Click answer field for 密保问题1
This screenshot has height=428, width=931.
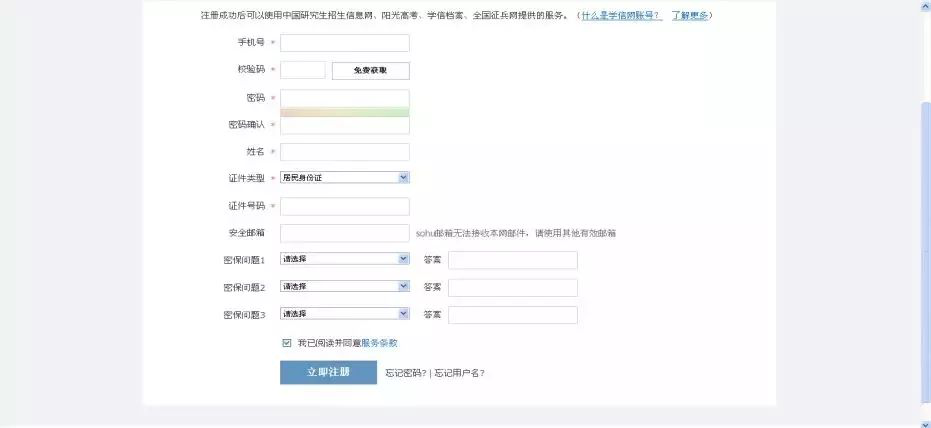point(512,260)
